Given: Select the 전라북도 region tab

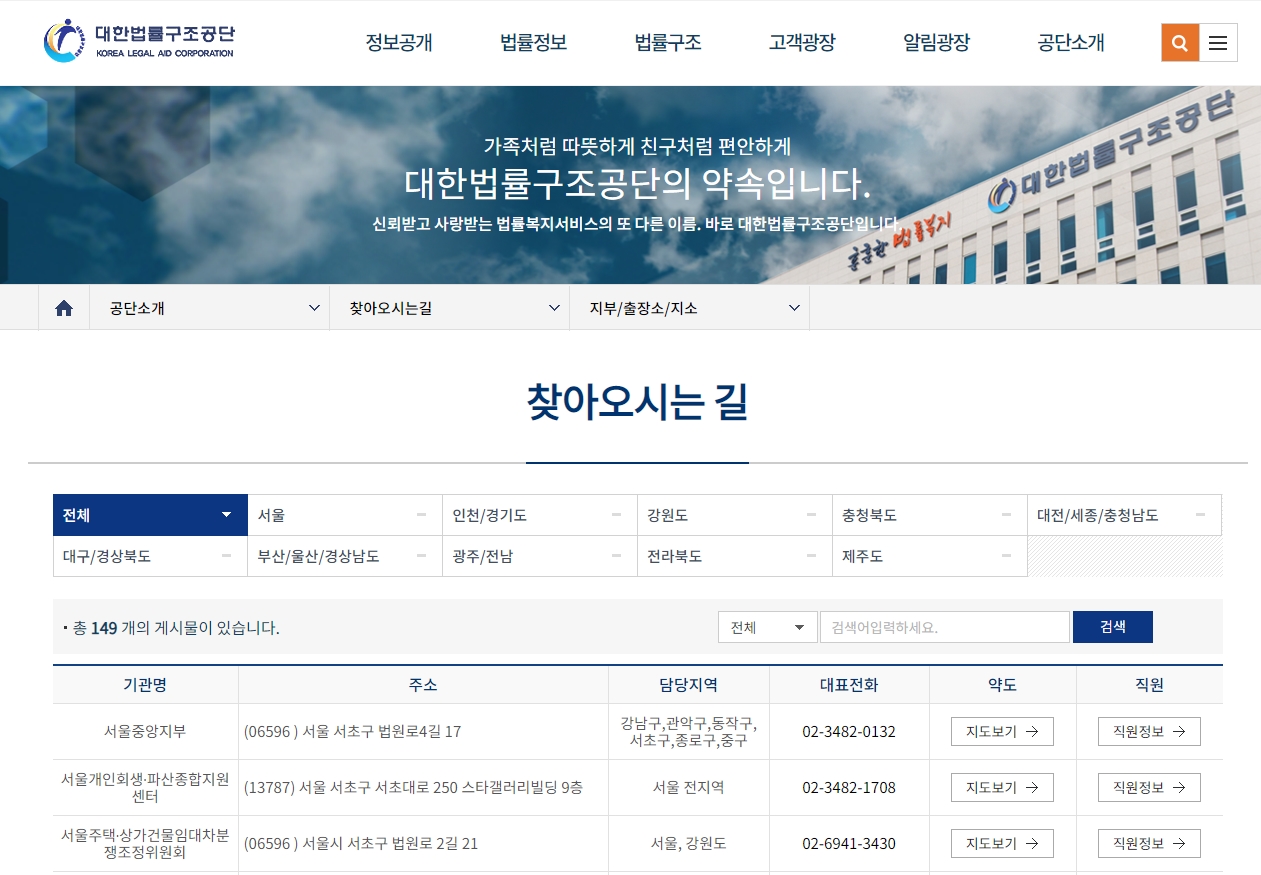Looking at the screenshot, I should (735, 556).
